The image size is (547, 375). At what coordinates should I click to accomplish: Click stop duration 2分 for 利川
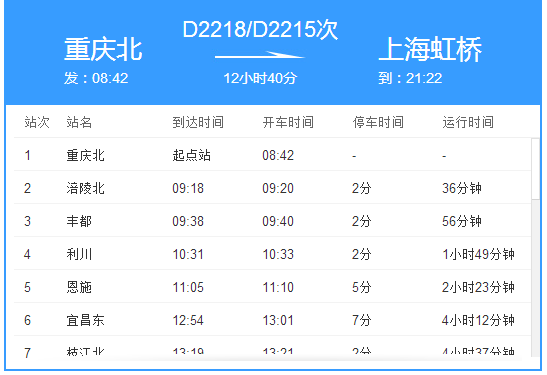(x=361, y=254)
